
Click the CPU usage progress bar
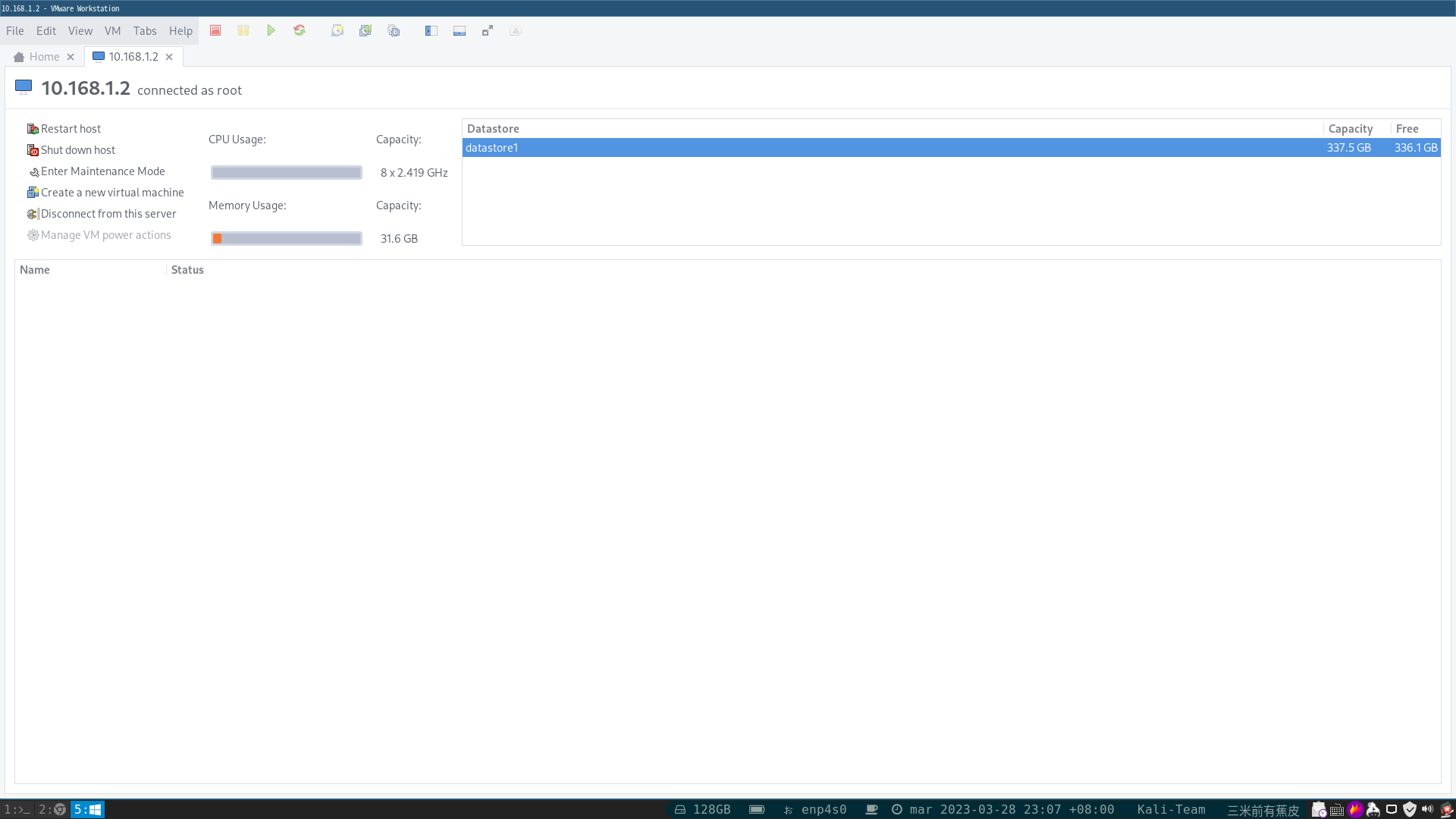[287, 173]
